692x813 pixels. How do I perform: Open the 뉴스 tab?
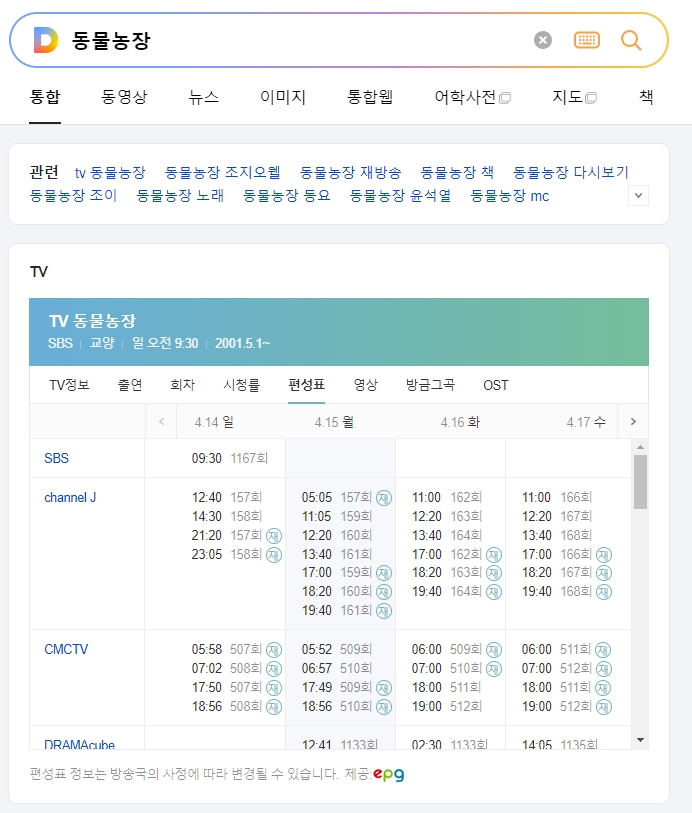pos(204,97)
